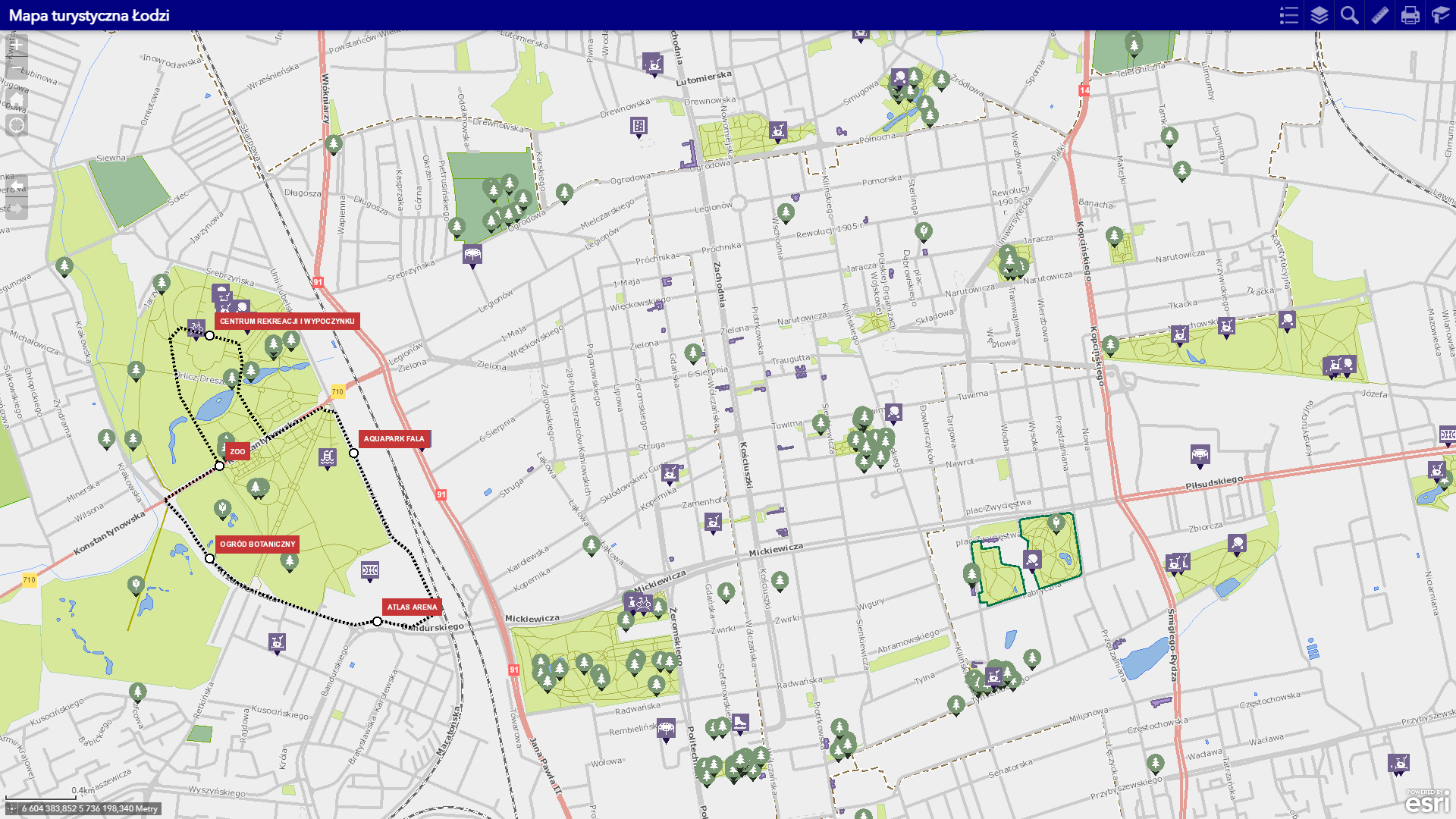Return to the home map extent
This screenshot has width=1456, height=819.
coord(17,99)
